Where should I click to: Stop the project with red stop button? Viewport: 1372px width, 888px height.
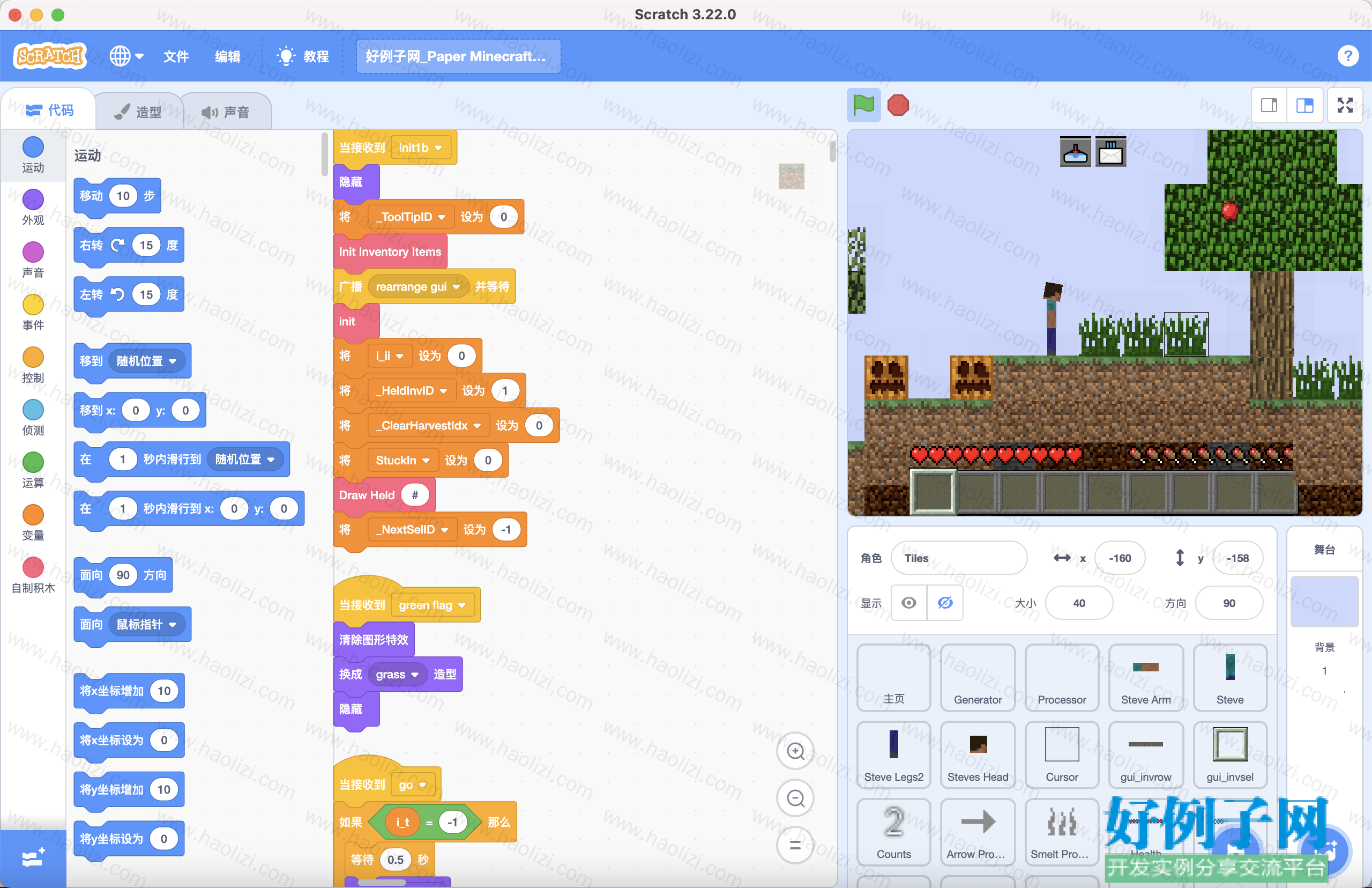click(x=898, y=105)
